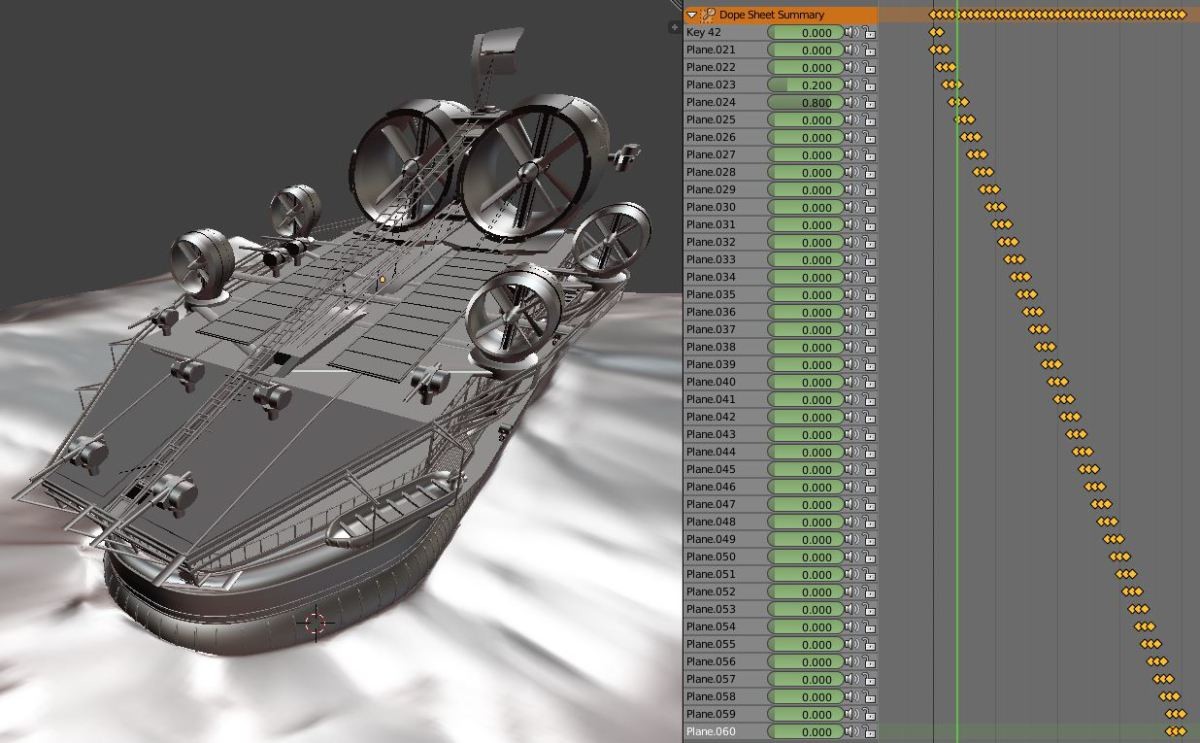Click the Key 42 channel name
Screen dimensions: 1200x743
[x=703, y=32]
